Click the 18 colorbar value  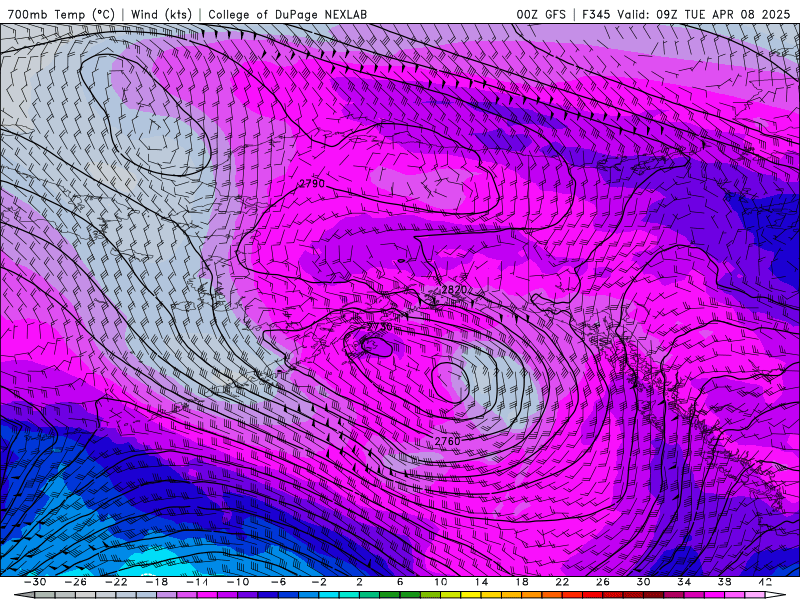coord(521,582)
